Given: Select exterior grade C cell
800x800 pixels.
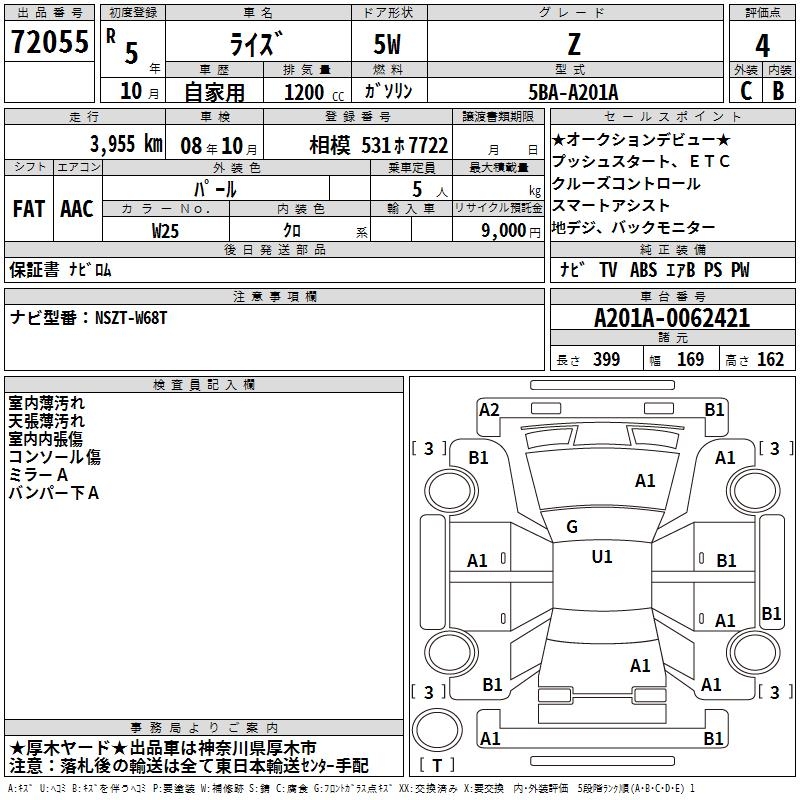Looking at the screenshot, I should coord(746,91).
